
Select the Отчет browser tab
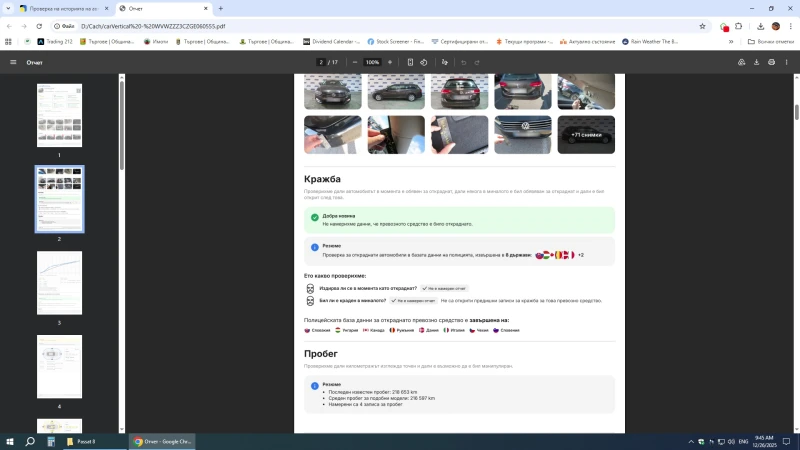coord(163,9)
